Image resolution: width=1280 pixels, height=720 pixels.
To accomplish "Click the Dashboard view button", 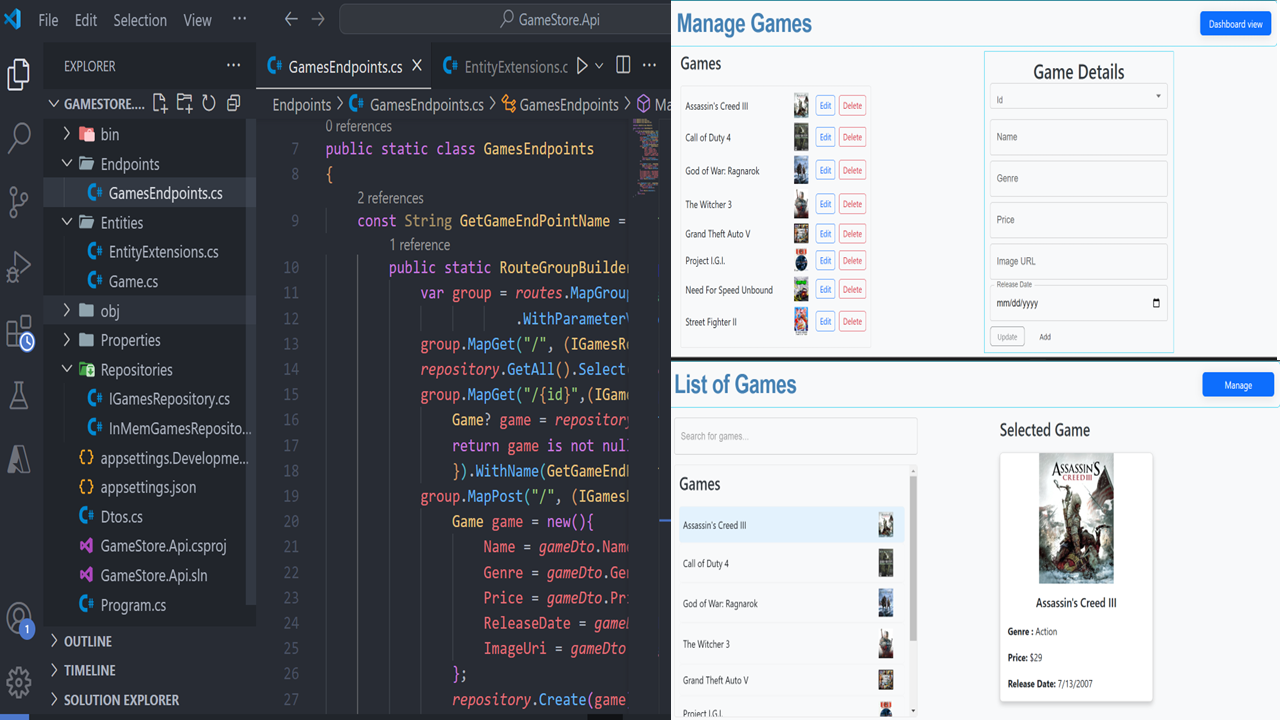I will click(1234, 24).
